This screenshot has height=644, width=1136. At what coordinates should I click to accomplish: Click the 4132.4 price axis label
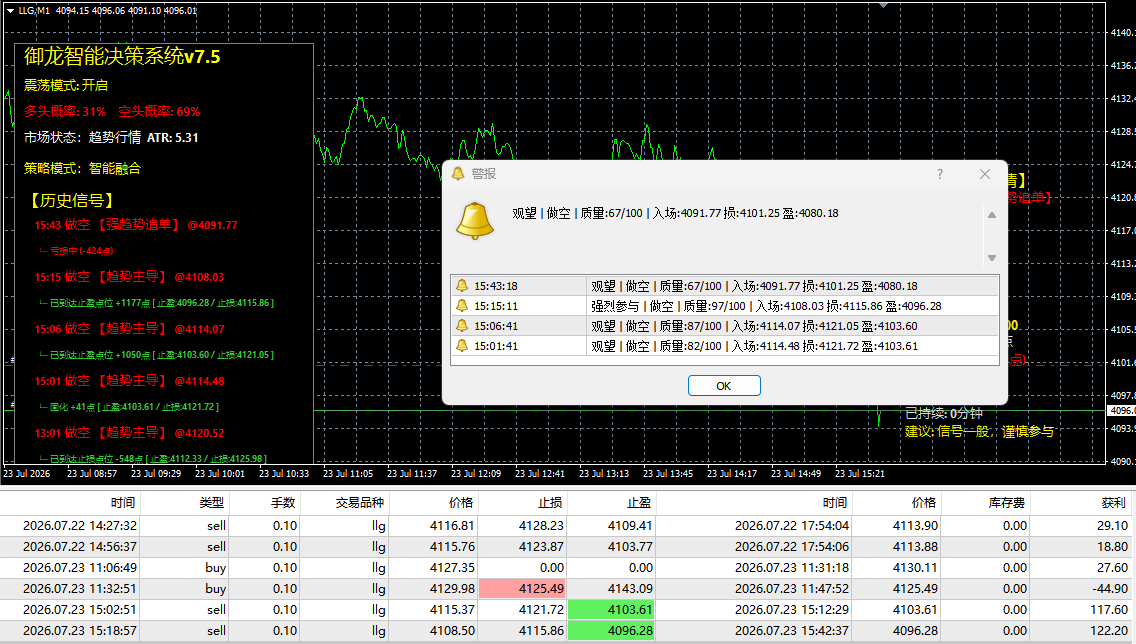tap(1122, 99)
